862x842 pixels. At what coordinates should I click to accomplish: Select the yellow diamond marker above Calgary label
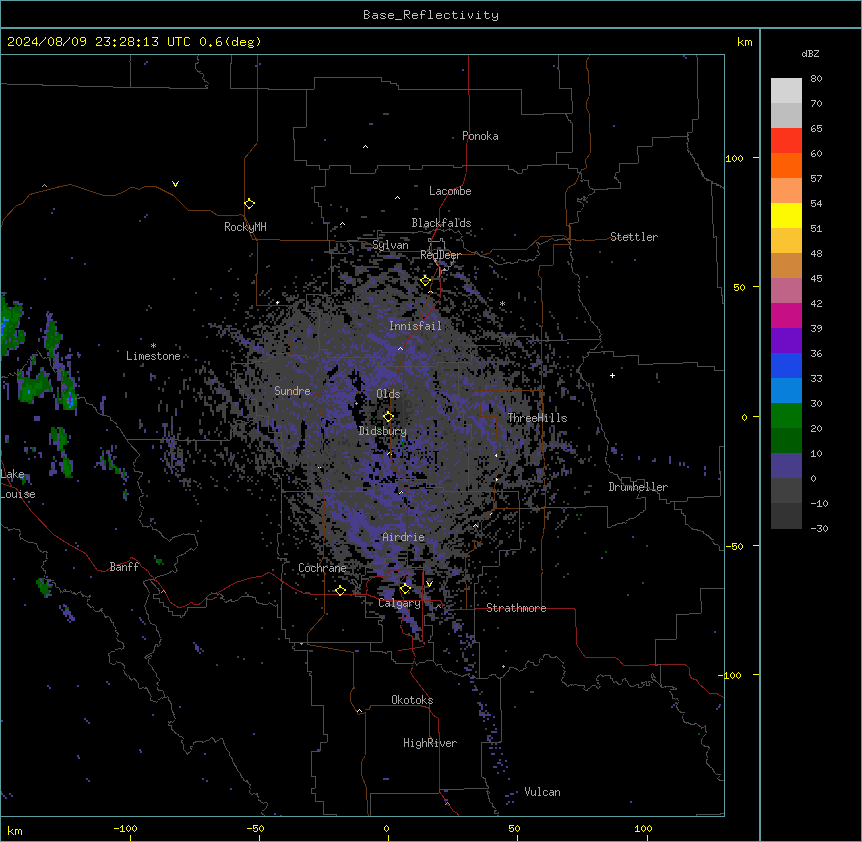click(x=405, y=589)
